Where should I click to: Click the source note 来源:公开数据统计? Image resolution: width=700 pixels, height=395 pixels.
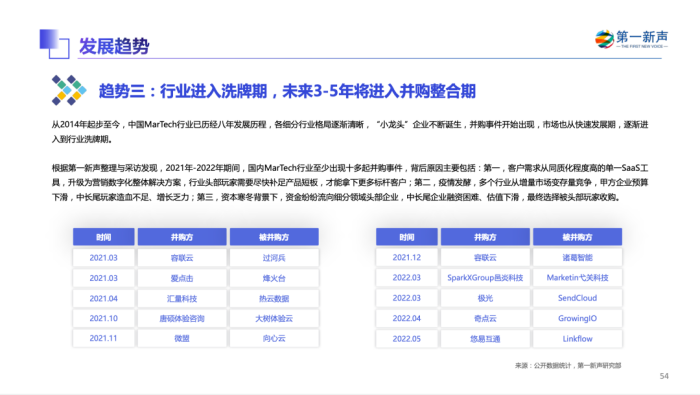coord(568,366)
